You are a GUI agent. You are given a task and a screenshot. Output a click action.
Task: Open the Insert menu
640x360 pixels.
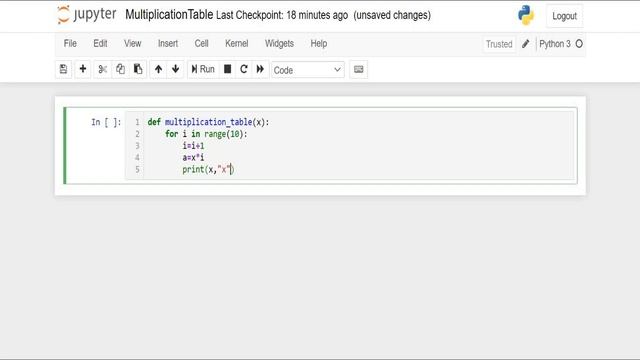[168, 43]
